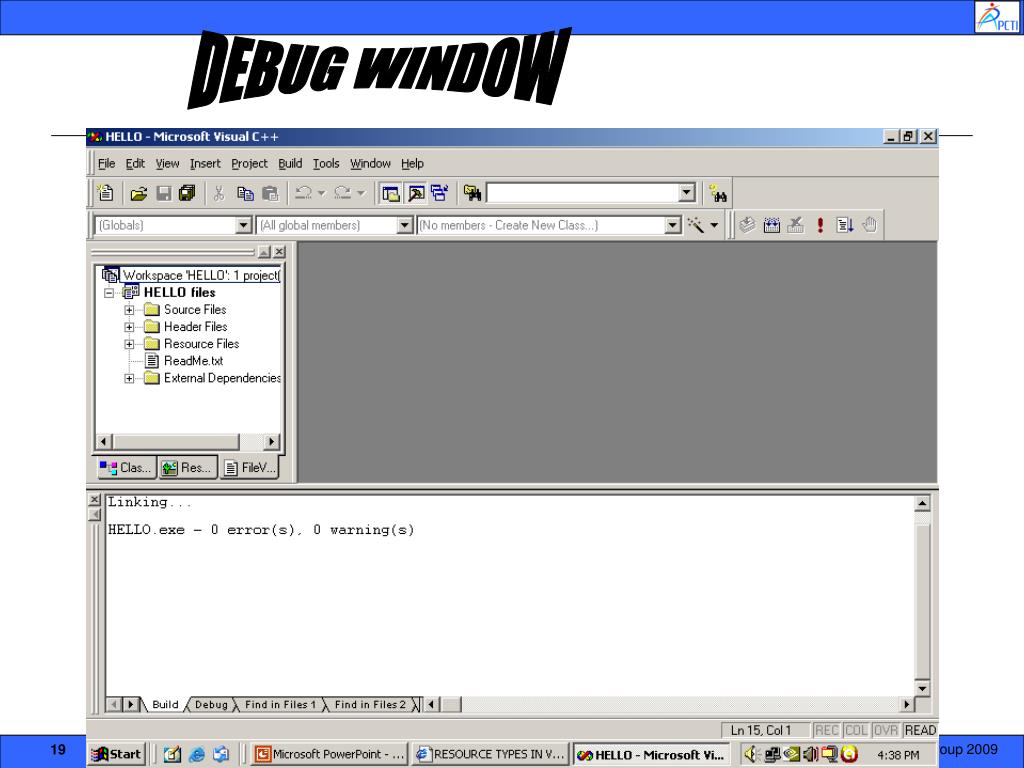1024x768 pixels.
Task: Click the New Text File toolbar icon
Action: pos(105,193)
